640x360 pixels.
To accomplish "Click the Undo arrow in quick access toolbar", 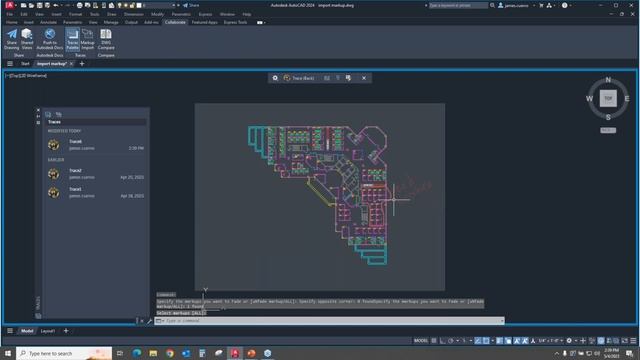I will [x=56, y=5].
